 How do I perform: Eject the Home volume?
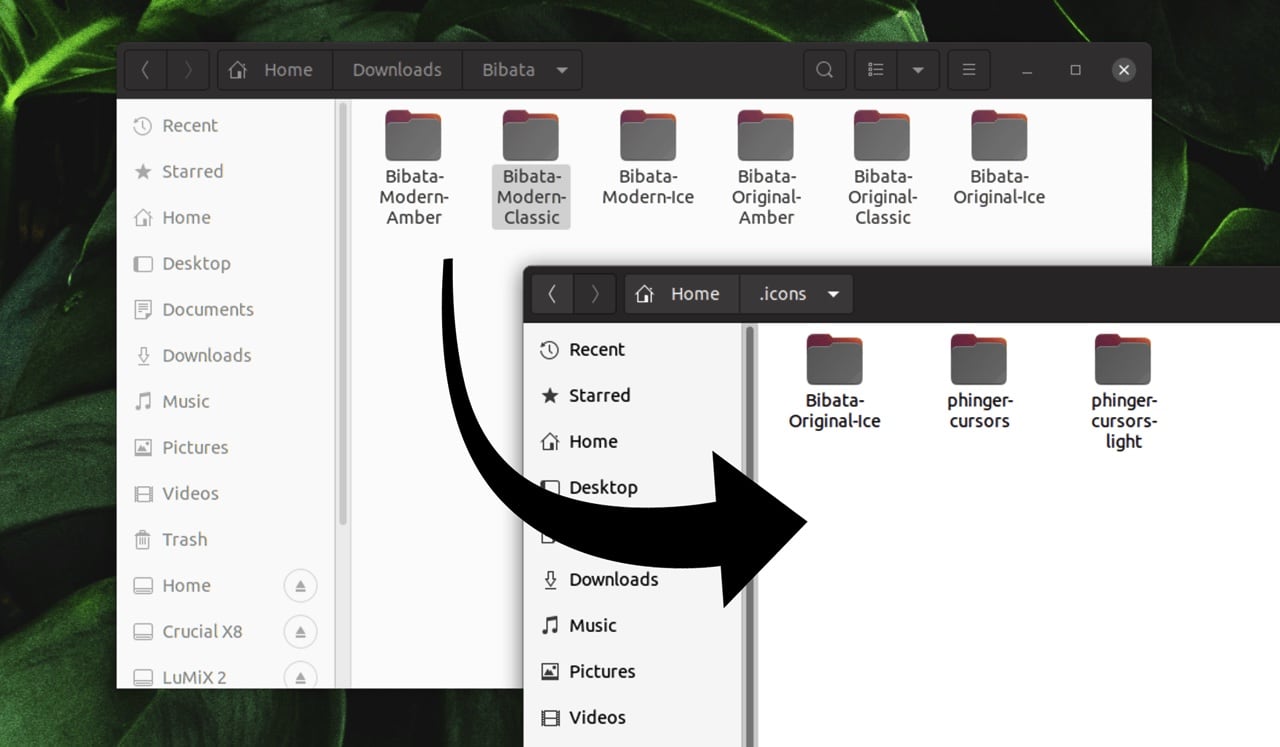coord(300,586)
